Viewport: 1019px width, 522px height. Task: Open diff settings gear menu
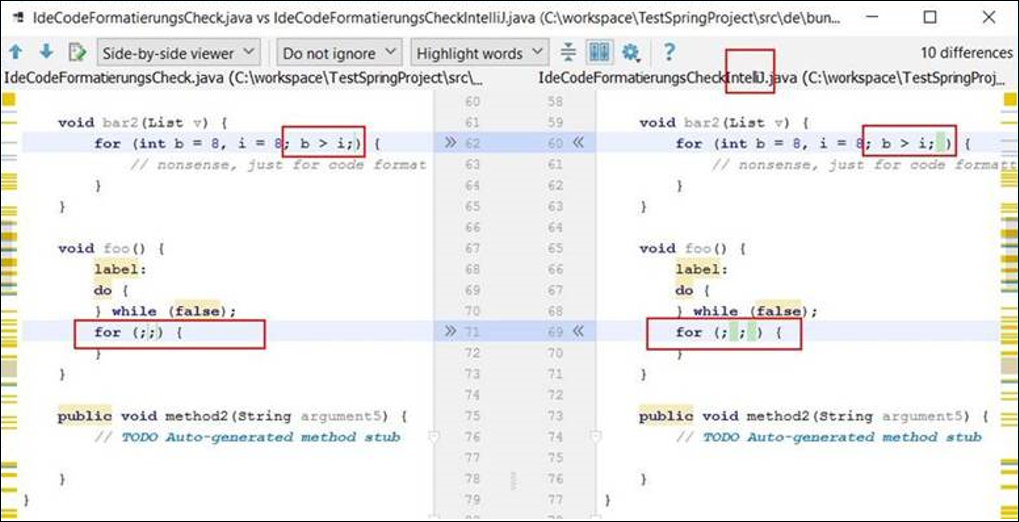click(x=630, y=52)
